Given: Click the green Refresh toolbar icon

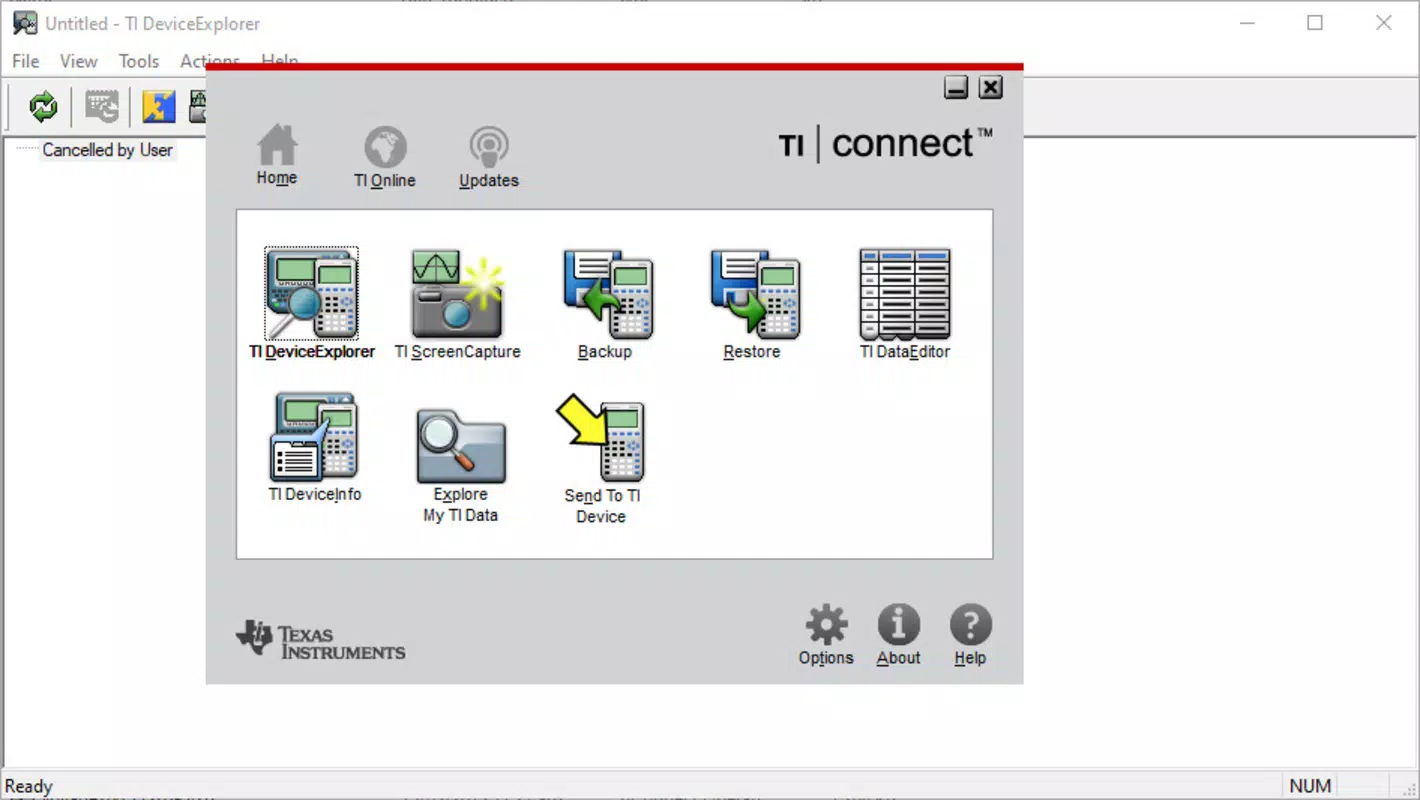Looking at the screenshot, I should pyautogui.click(x=43, y=106).
